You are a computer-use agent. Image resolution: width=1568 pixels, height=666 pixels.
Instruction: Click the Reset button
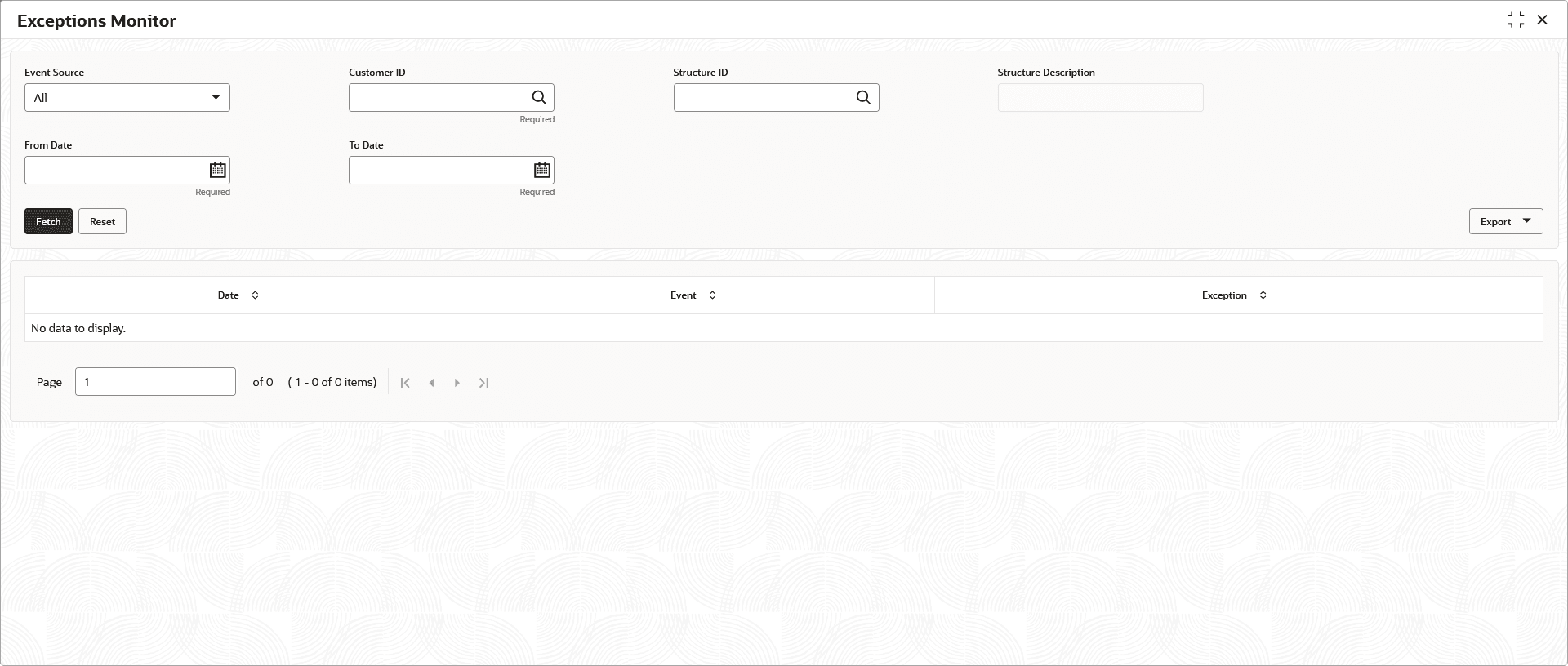click(x=102, y=221)
